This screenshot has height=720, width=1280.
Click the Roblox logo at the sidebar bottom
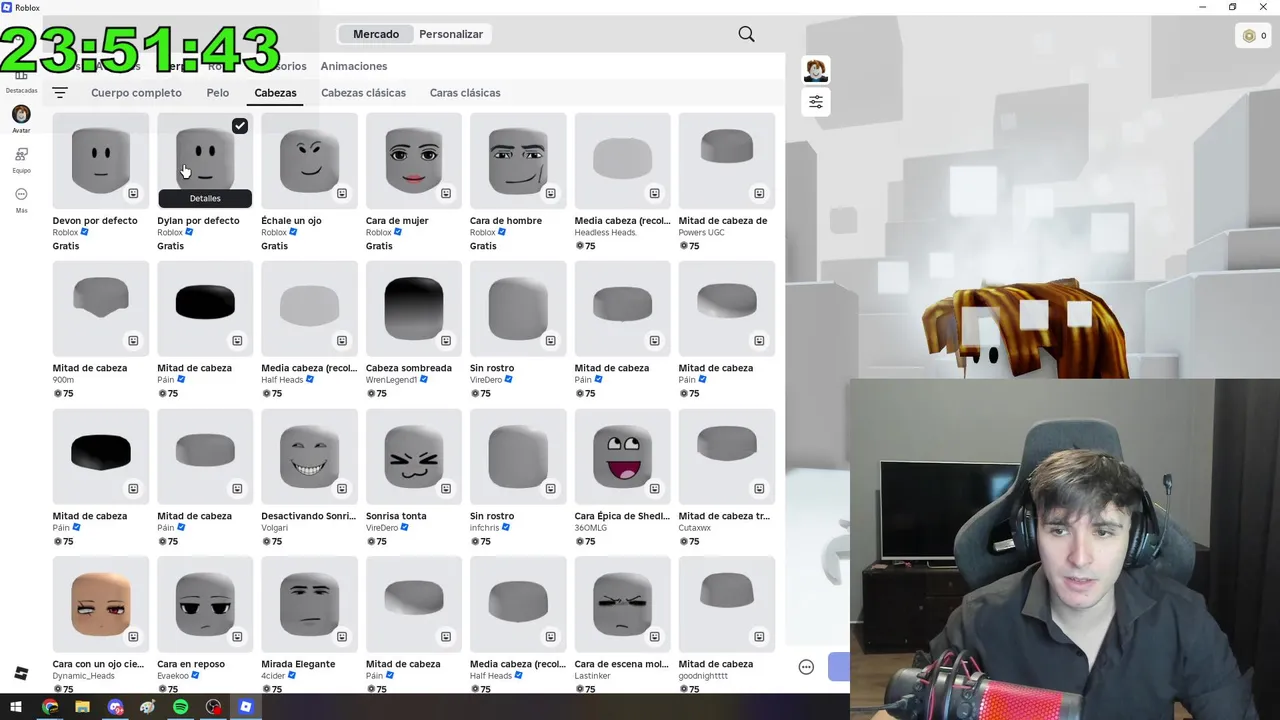click(x=21, y=673)
